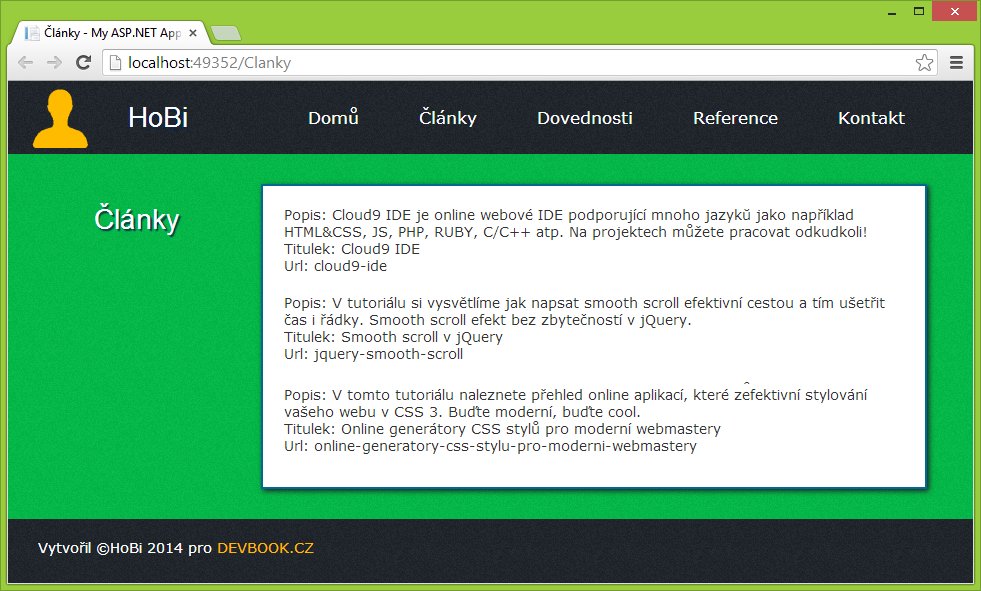The height and width of the screenshot is (591, 981).
Task: Open the Chrome menu with the hamburger icon
Action: click(956, 61)
